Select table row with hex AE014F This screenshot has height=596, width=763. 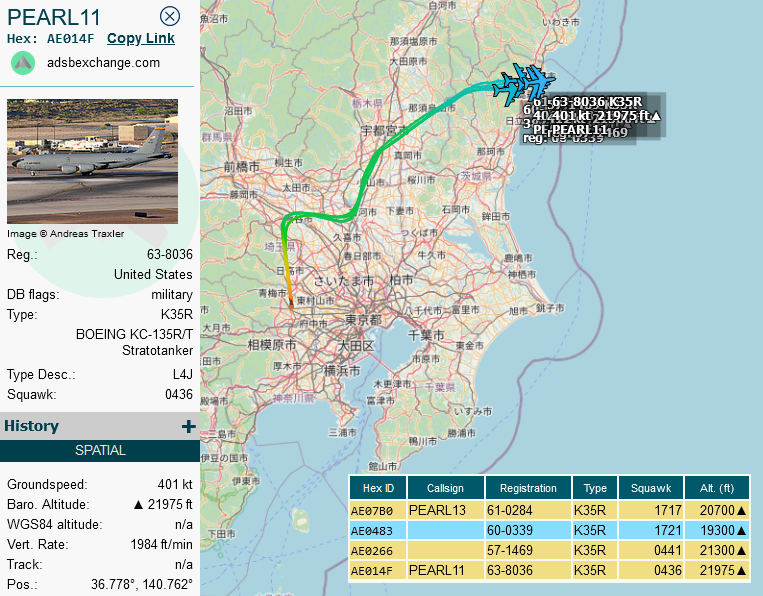click(x=549, y=570)
